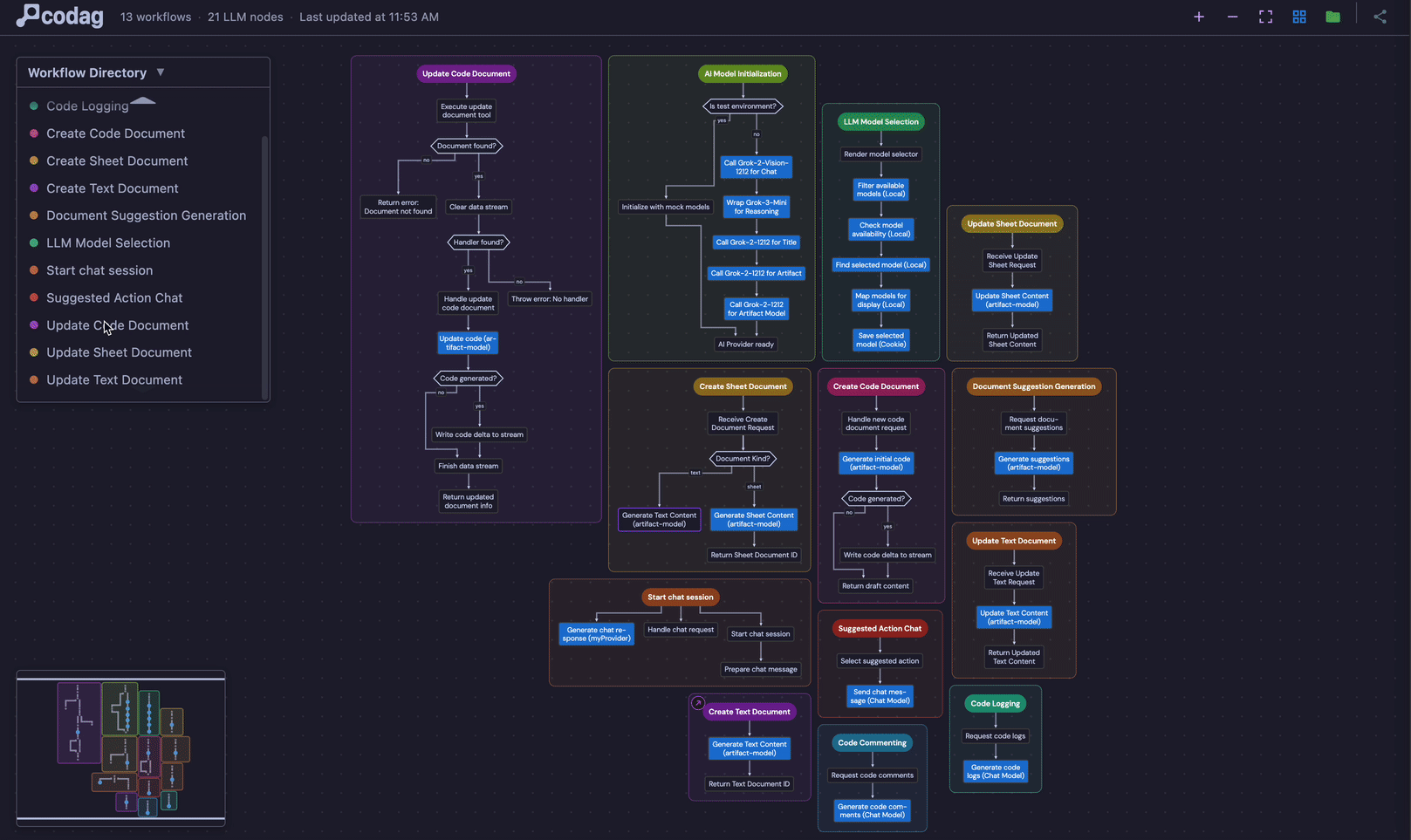Click the purple Update Code Document header node
The image size is (1411, 840).
pyautogui.click(x=466, y=74)
